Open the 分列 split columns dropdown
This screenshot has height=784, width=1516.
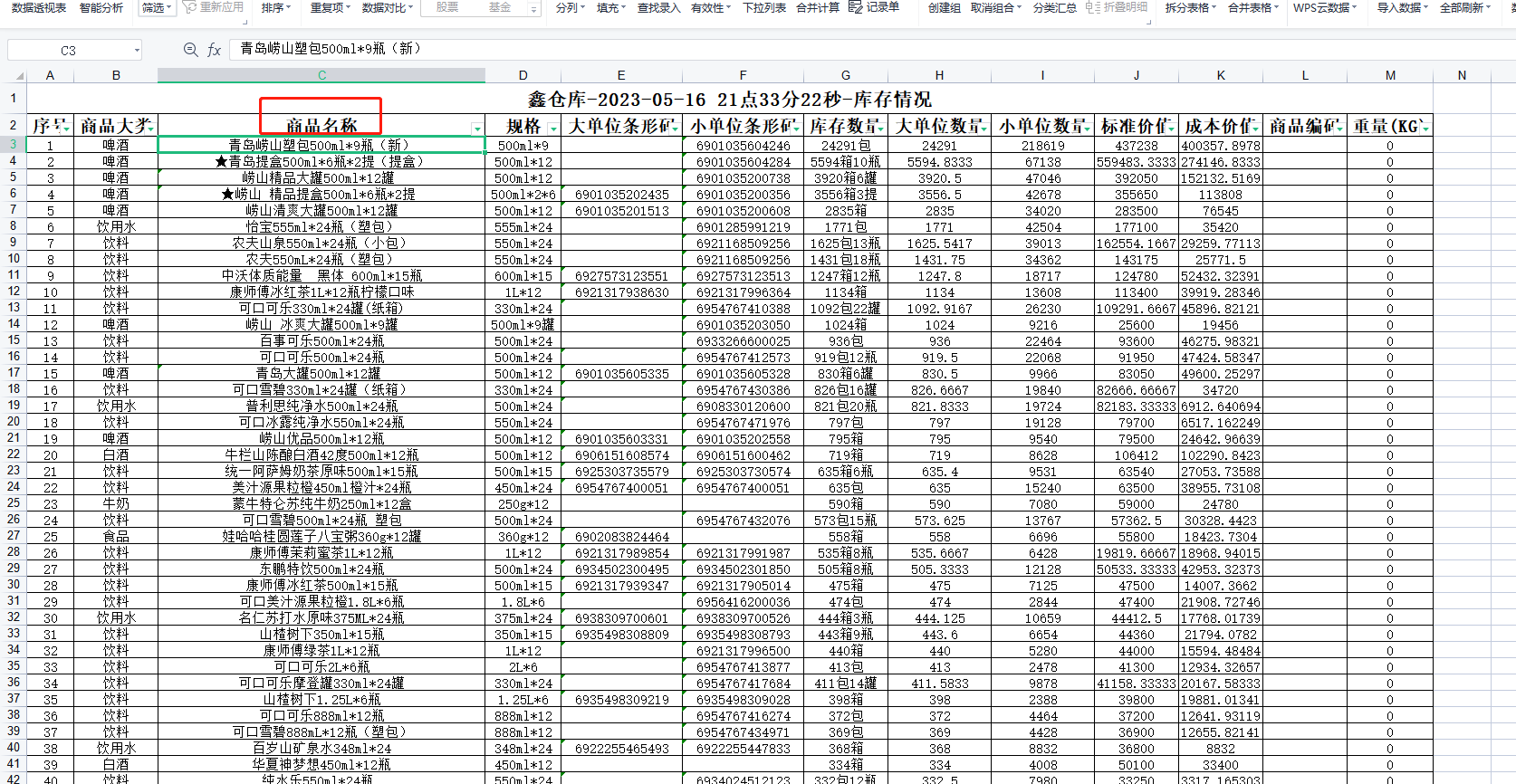coord(570,7)
